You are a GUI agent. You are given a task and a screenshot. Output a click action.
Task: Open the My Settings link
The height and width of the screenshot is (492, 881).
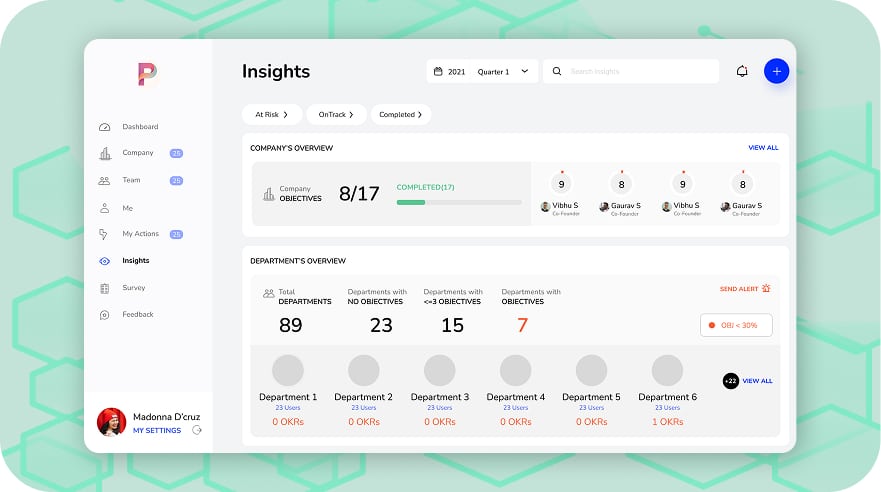pyautogui.click(x=157, y=431)
